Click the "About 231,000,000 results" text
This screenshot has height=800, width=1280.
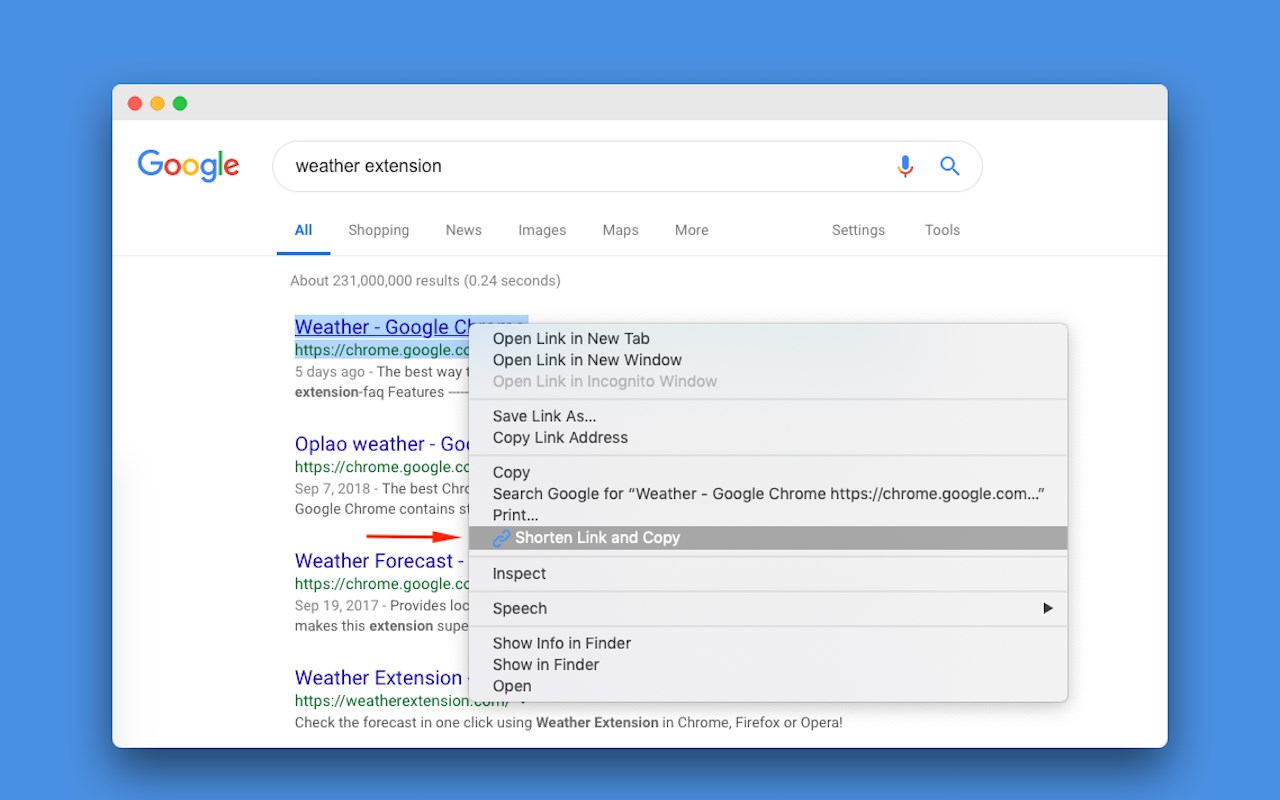point(425,281)
